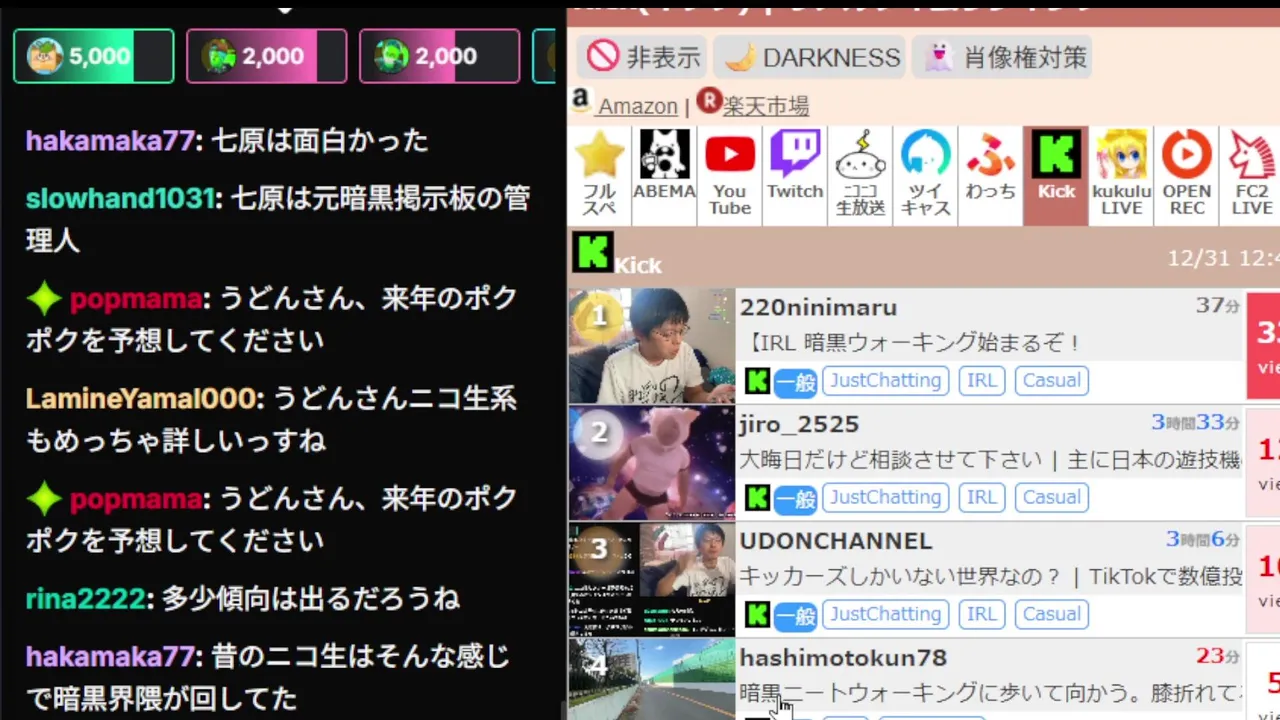Click hakamaka77 on 昔のニコ生 message

pyautogui.click(x=110, y=657)
